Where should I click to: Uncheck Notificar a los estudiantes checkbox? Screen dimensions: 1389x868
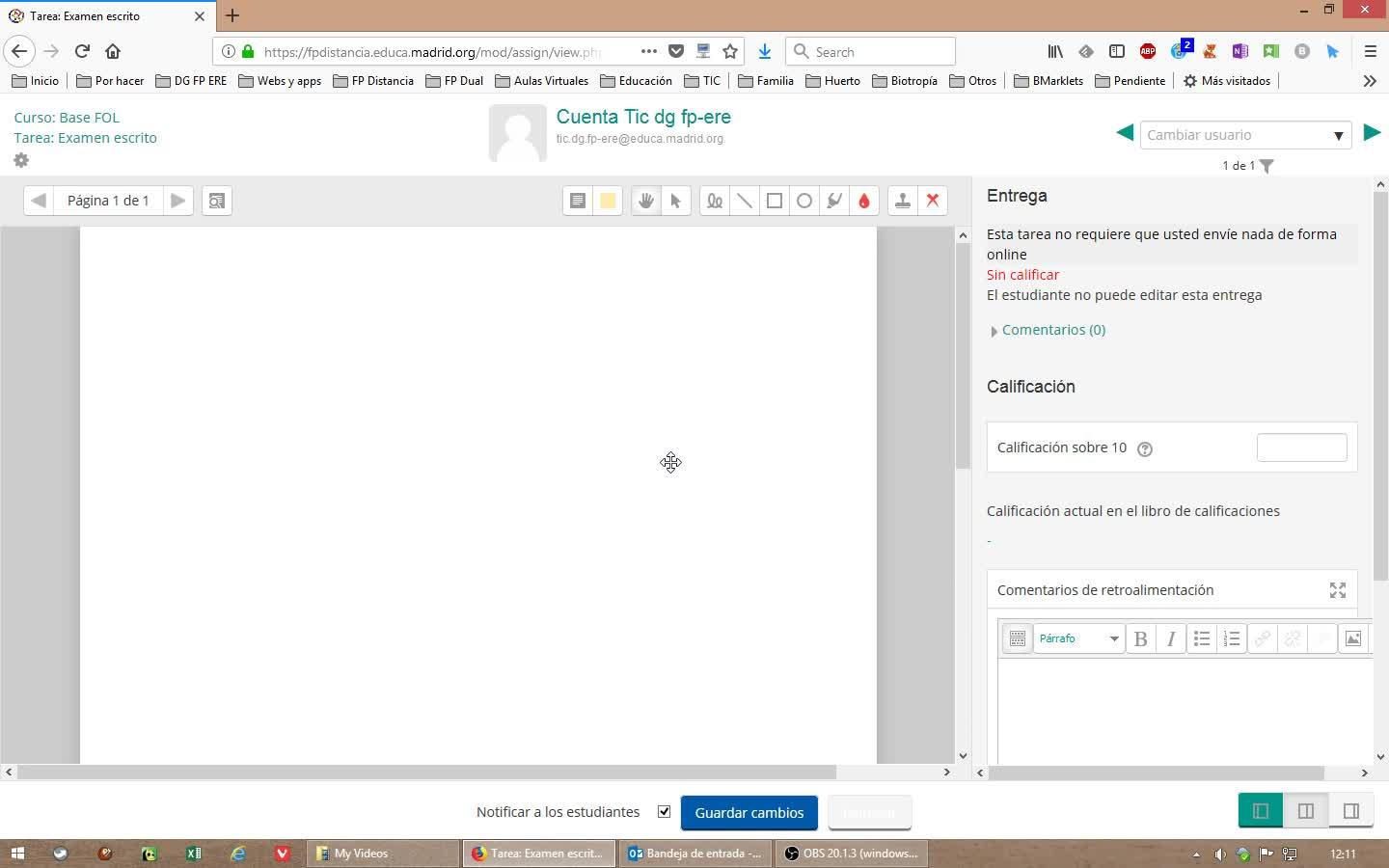664,812
